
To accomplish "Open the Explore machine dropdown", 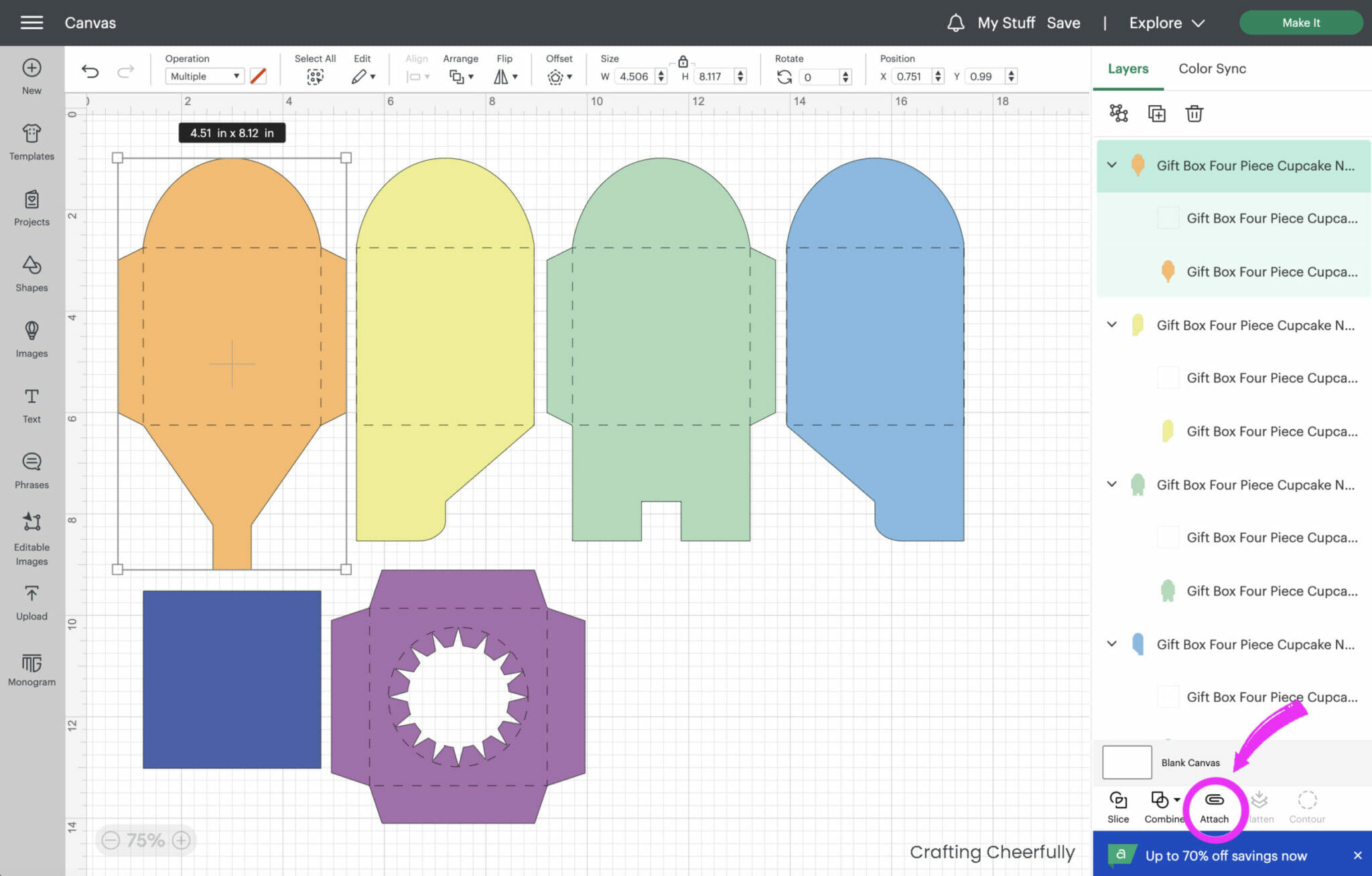I will pos(1166,23).
